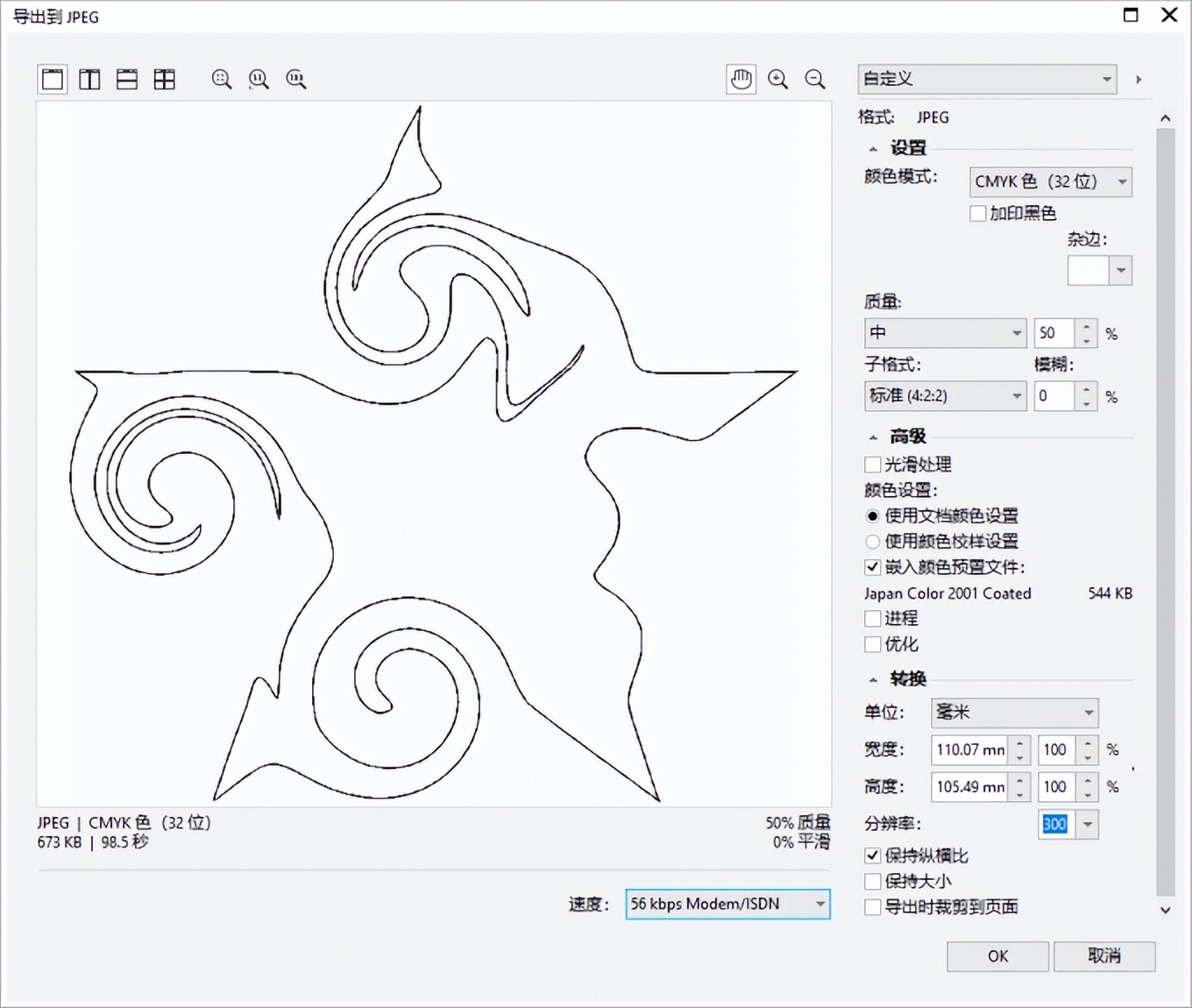Enable the 加印黑色 checkbox
The height and width of the screenshot is (1008, 1192).
click(977, 213)
